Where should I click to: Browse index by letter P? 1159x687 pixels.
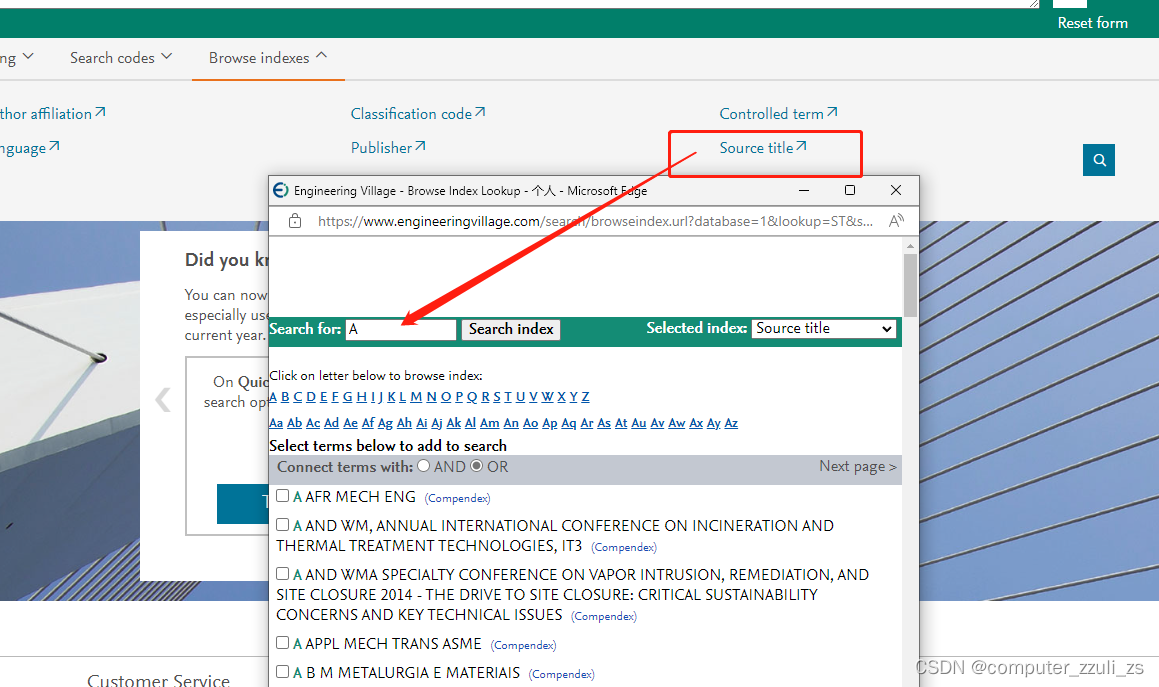(x=459, y=397)
